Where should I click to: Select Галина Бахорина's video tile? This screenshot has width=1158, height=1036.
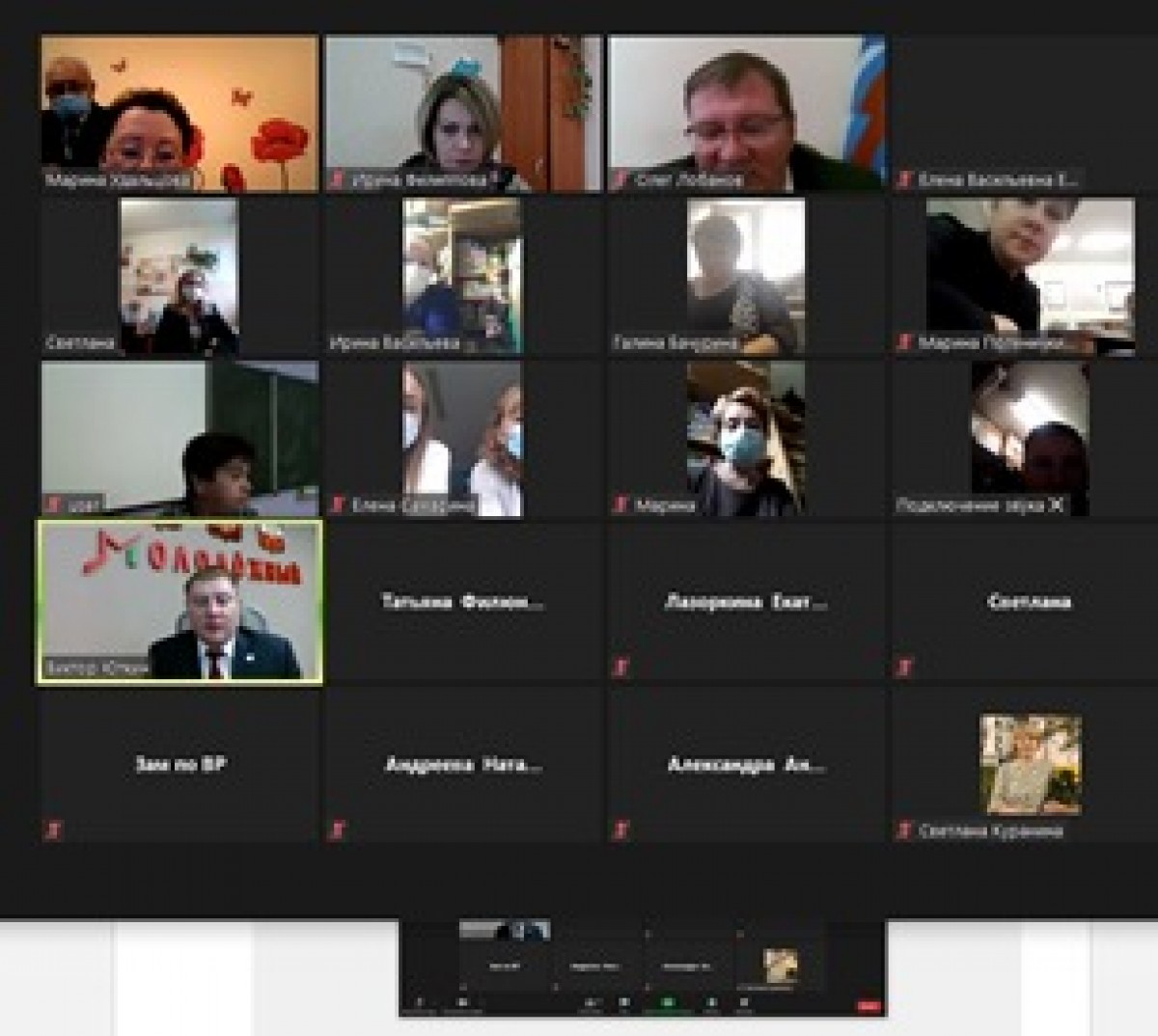click(x=746, y=277)
